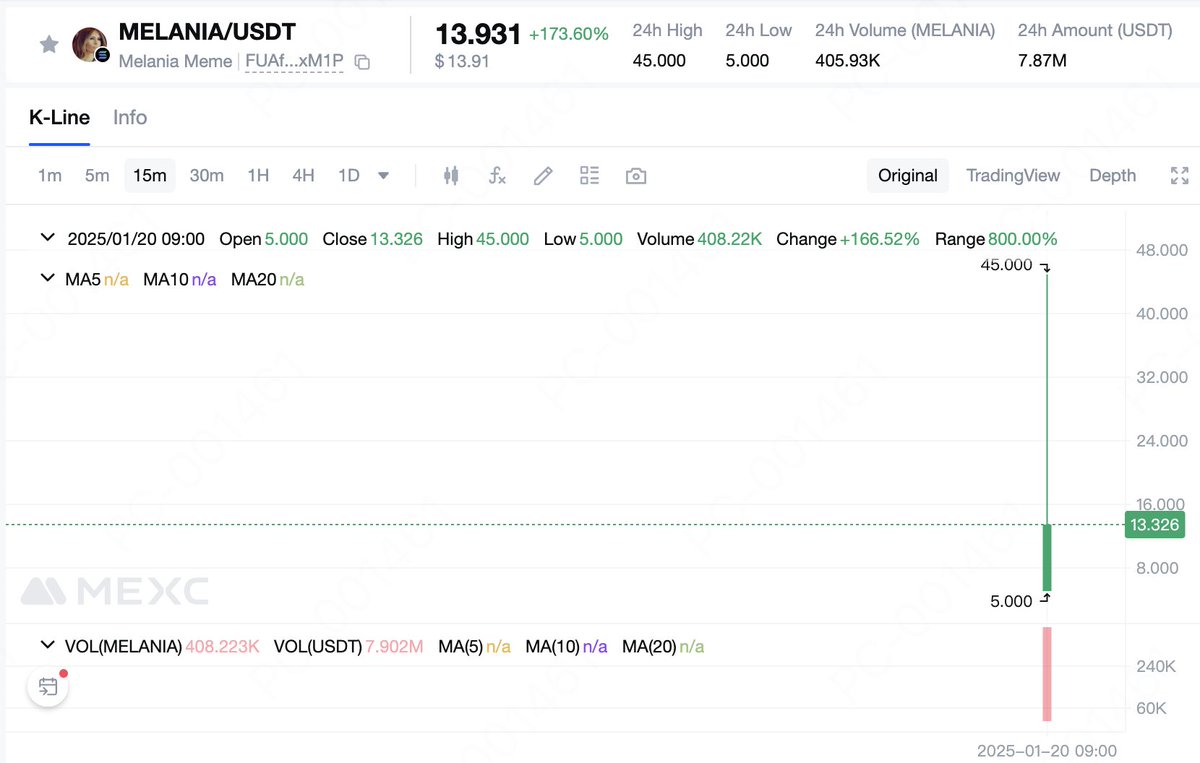Click the 2025-01-20 09:00 axis date label
Image resolution: width=1200 pixels, height=763 pixels.
tap(1047, 750)
